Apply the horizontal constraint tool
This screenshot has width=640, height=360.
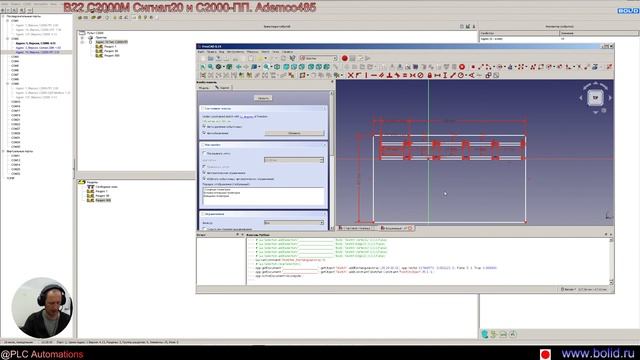(374, 75)
